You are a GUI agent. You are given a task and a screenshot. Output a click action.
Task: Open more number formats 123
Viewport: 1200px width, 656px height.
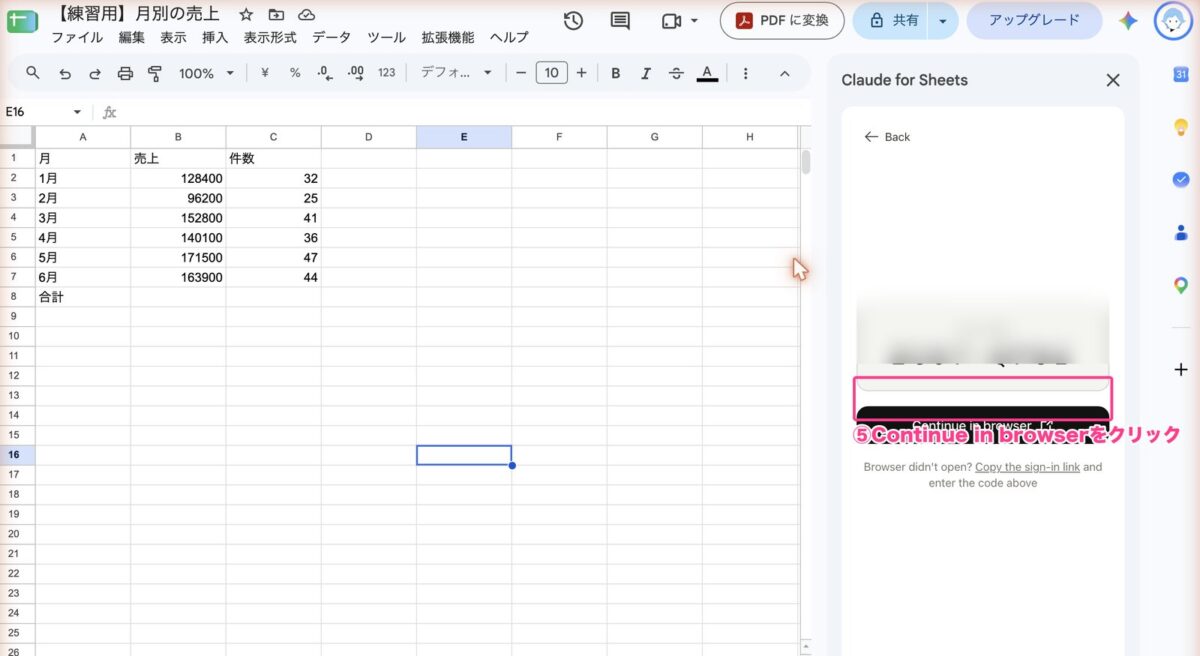tap(387, 73)
